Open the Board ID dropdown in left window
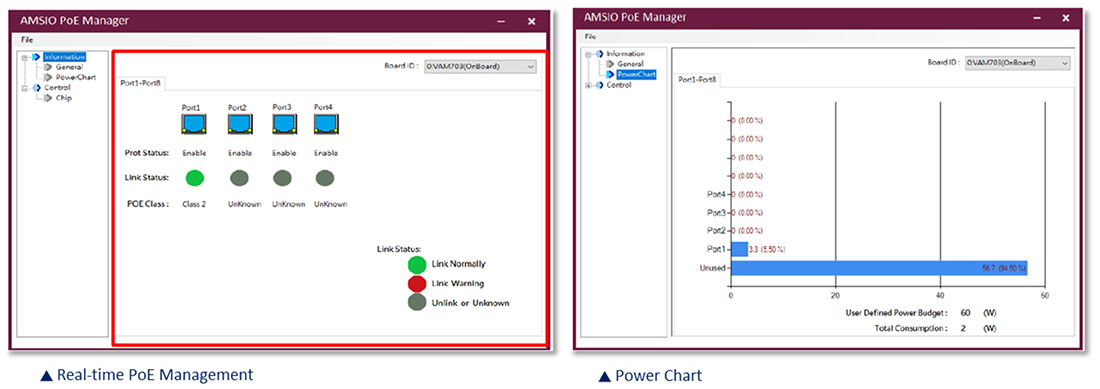The width and height of the screenshot is (1100, 389). point(480,66)
